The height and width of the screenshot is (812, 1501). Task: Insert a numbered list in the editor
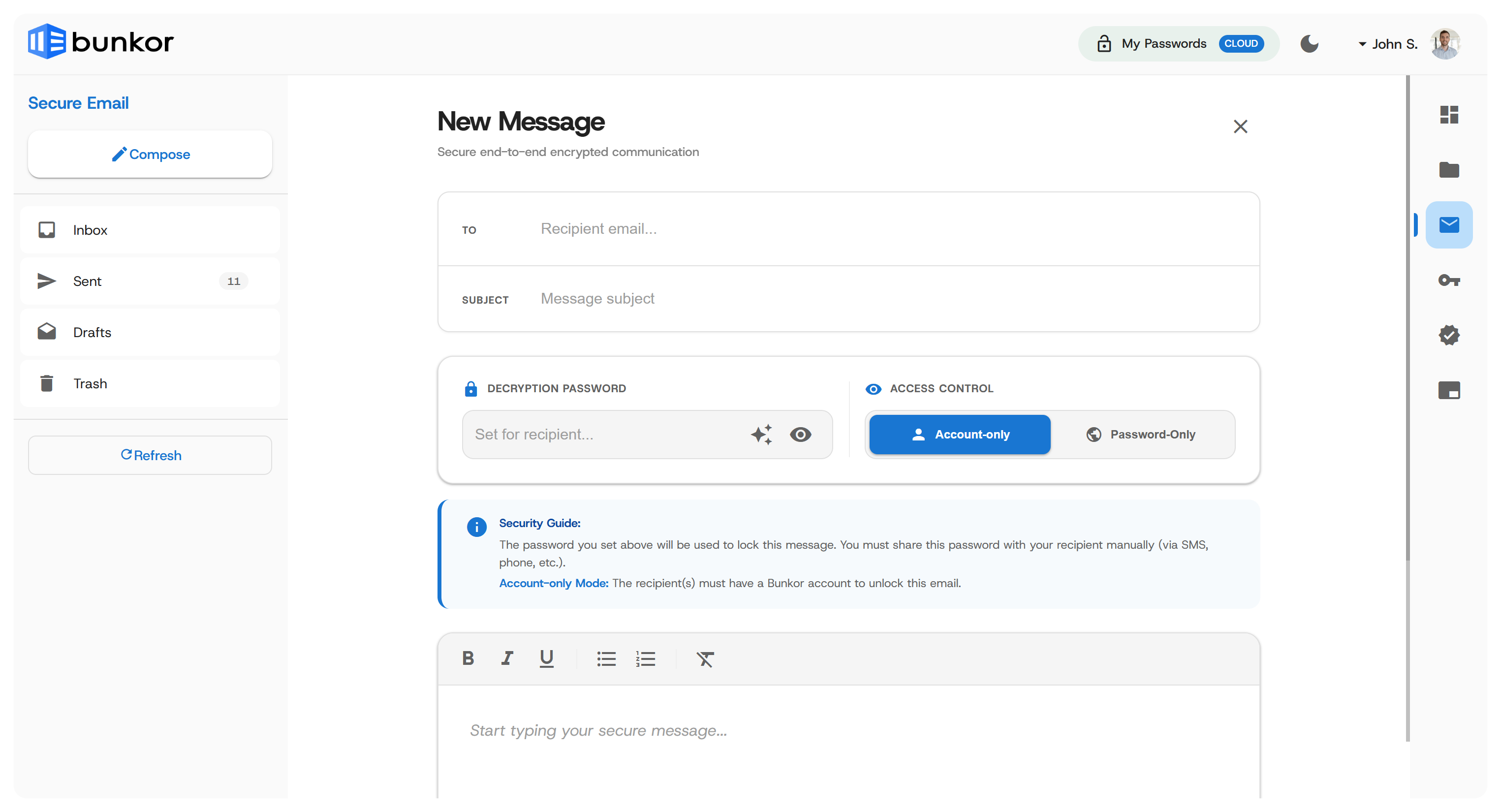pyautogui.click(x=645, y=659)
